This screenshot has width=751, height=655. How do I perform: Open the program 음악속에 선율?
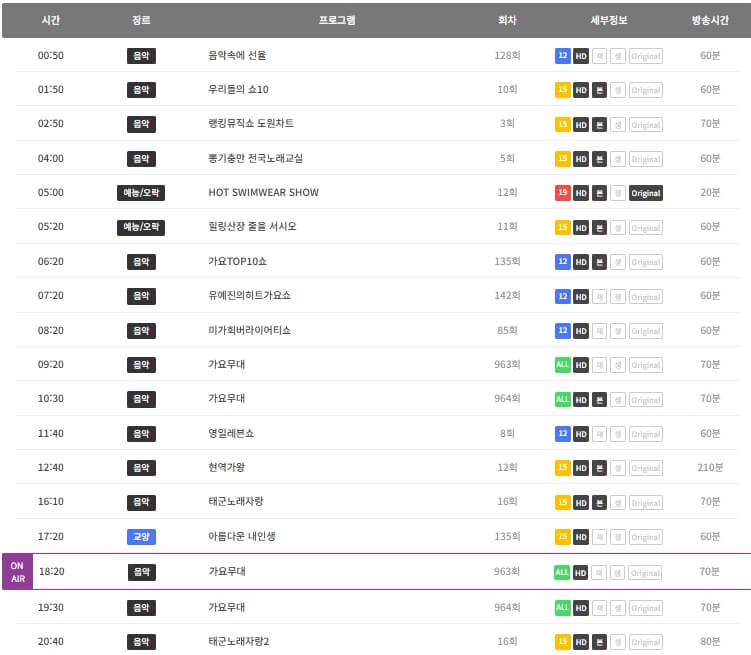(237, 56)
